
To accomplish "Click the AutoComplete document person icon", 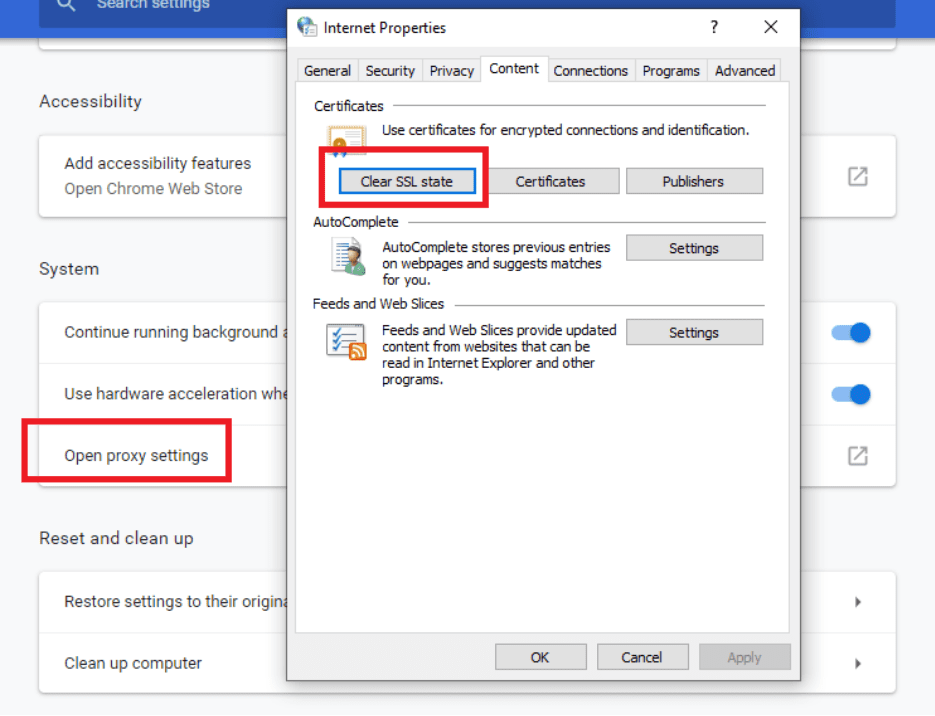I will 348,256.
